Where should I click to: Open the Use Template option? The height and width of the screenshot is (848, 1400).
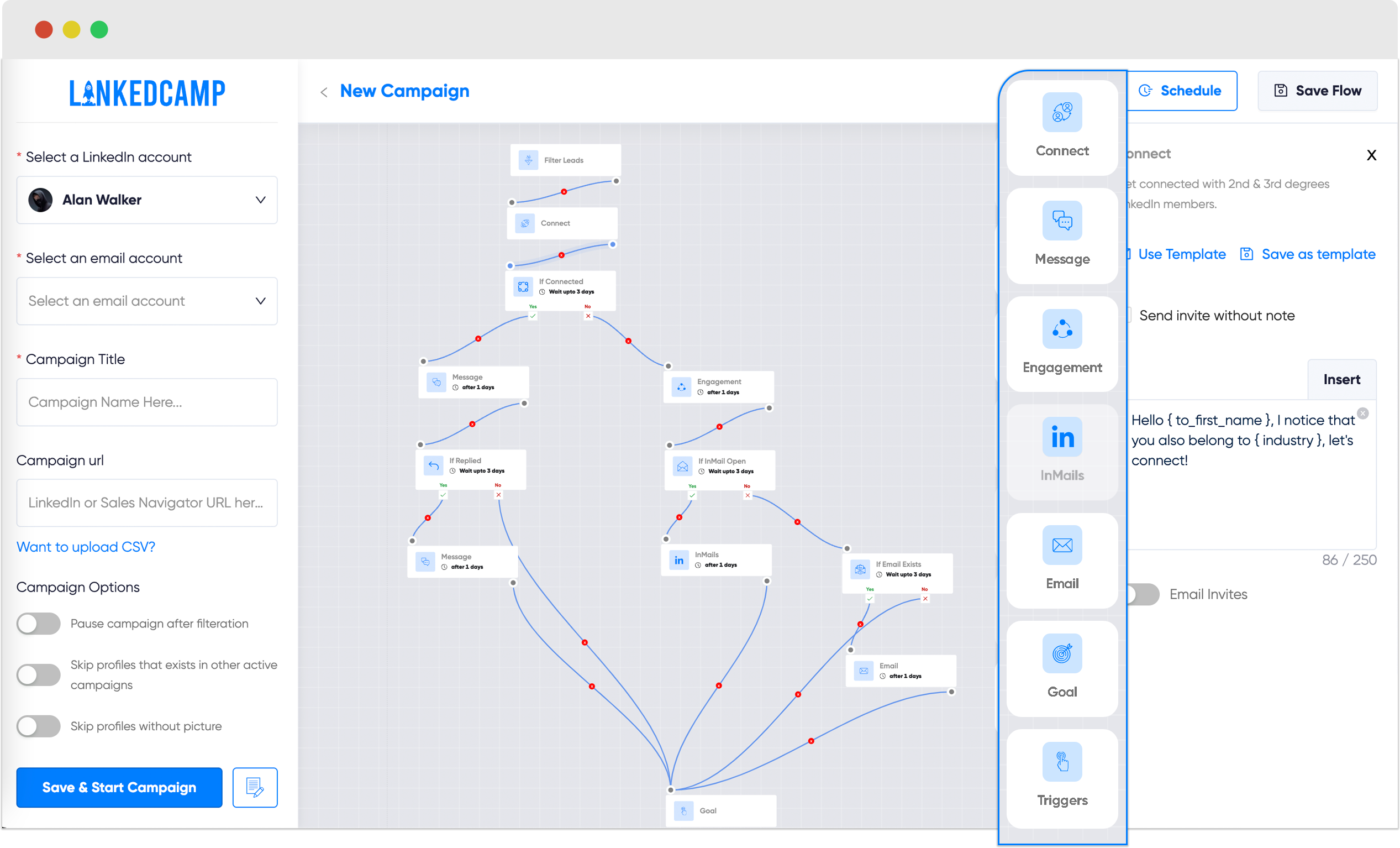(1181, 254)
